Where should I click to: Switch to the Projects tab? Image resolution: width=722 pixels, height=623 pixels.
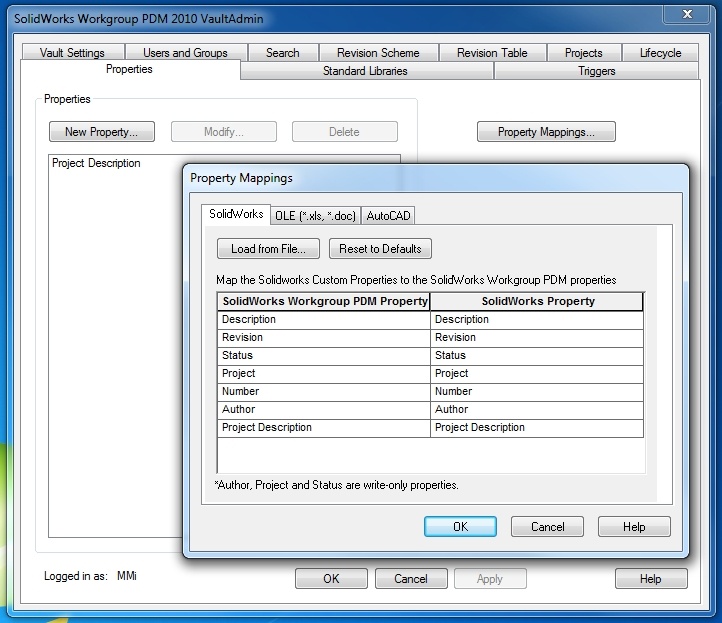(x=584, y=52)
